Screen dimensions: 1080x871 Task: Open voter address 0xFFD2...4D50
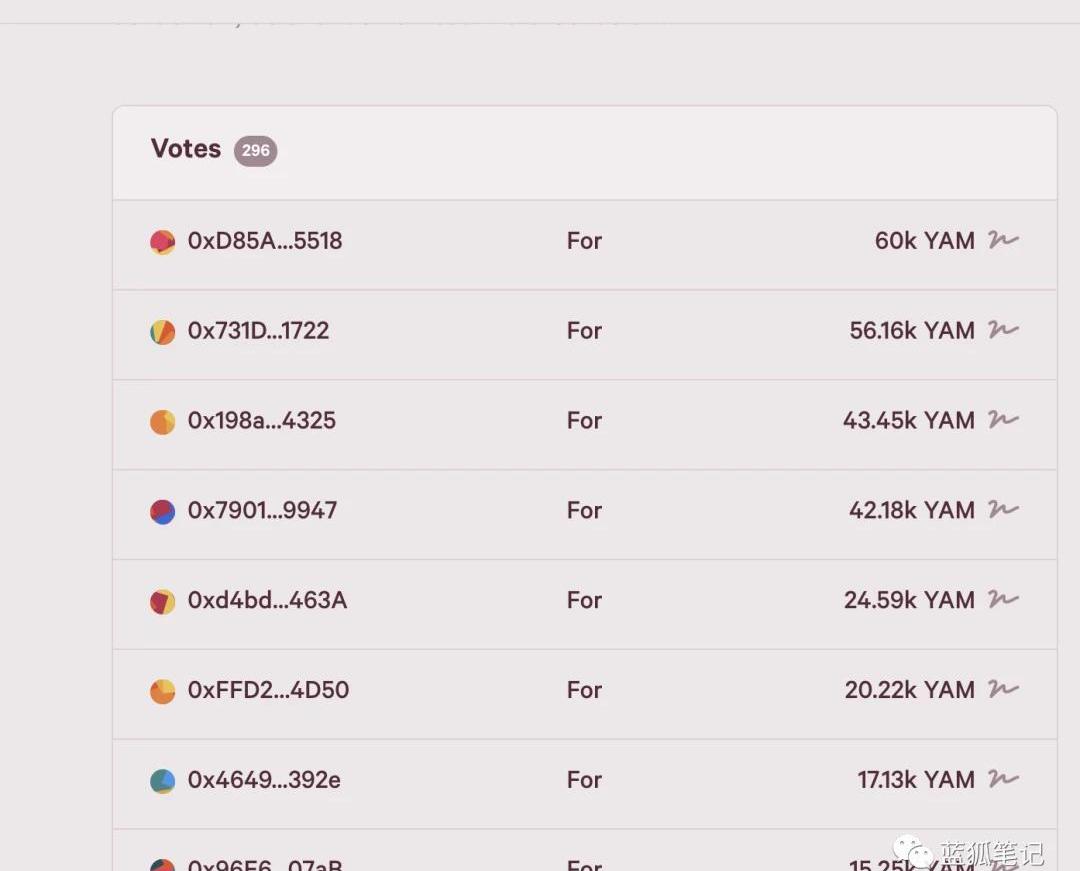269,689
